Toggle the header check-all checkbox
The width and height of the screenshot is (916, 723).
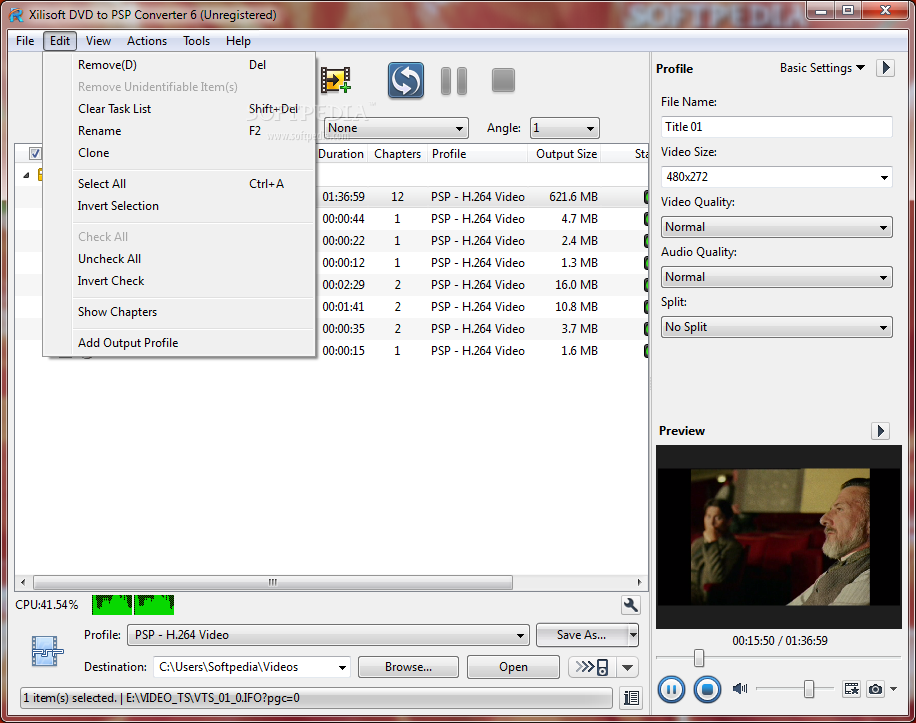click(35, 154)
